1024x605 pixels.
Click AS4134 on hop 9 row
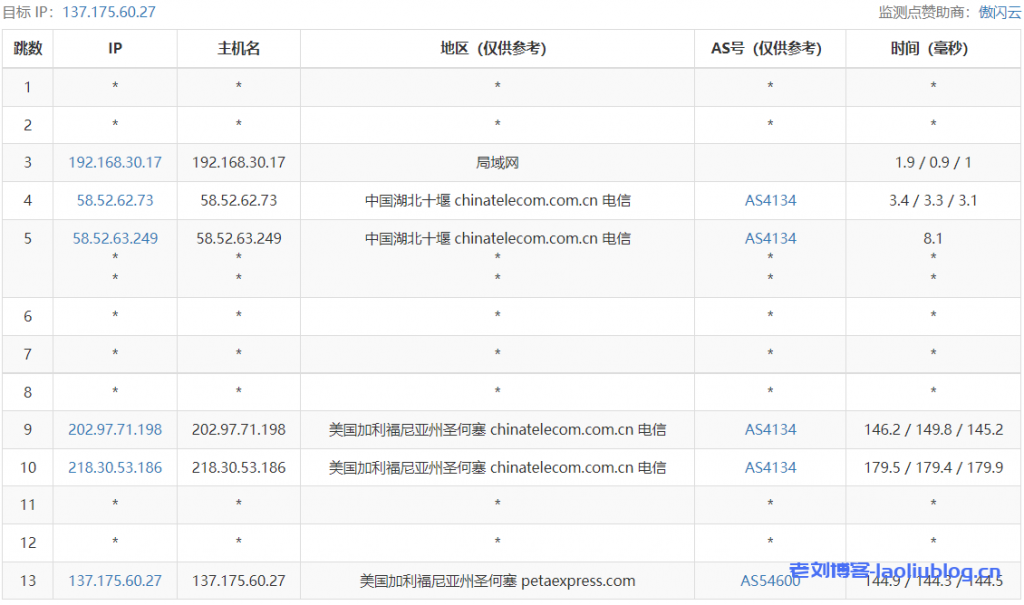point(770,429)
